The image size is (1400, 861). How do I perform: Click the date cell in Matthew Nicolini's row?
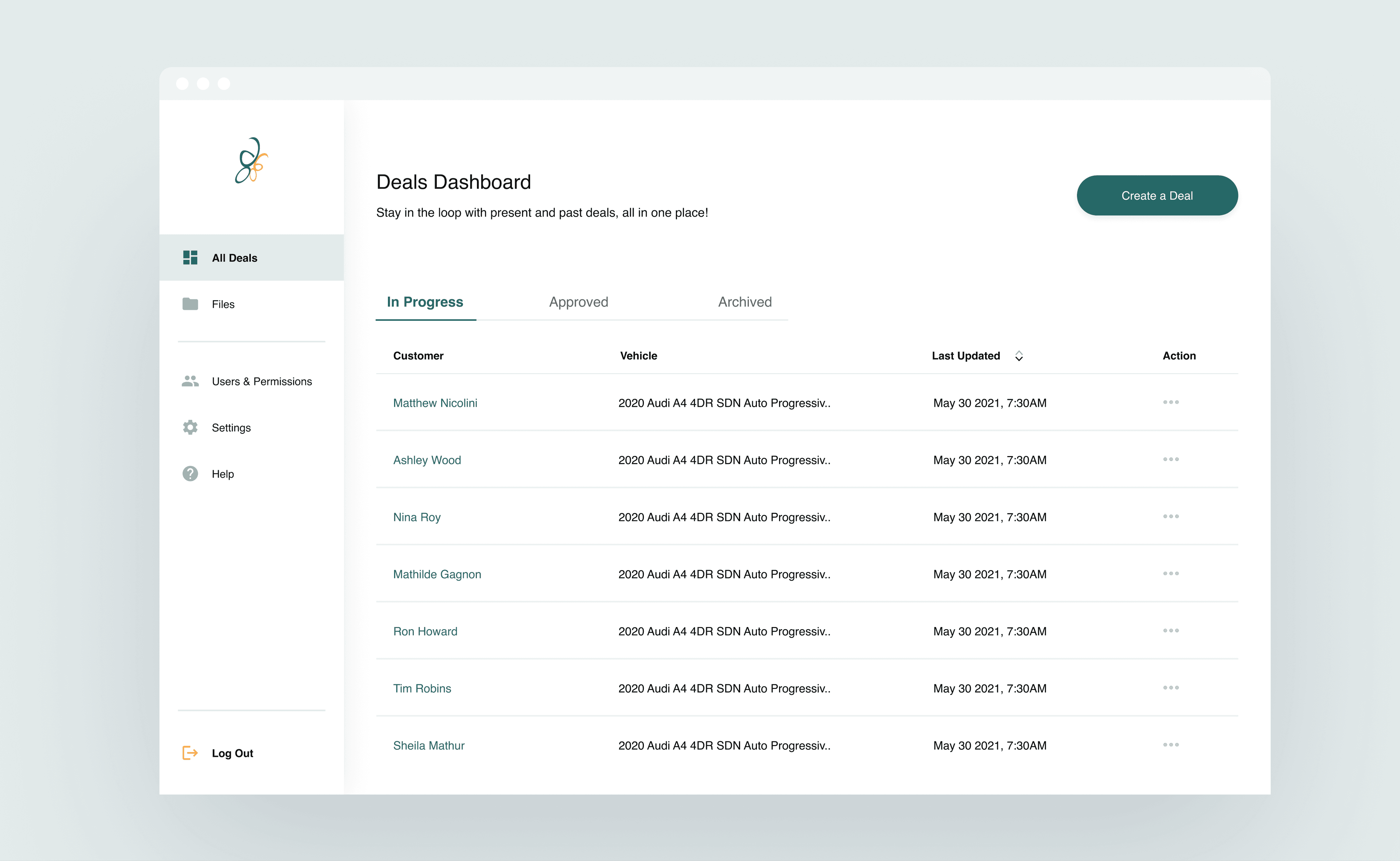click(990, 402)
